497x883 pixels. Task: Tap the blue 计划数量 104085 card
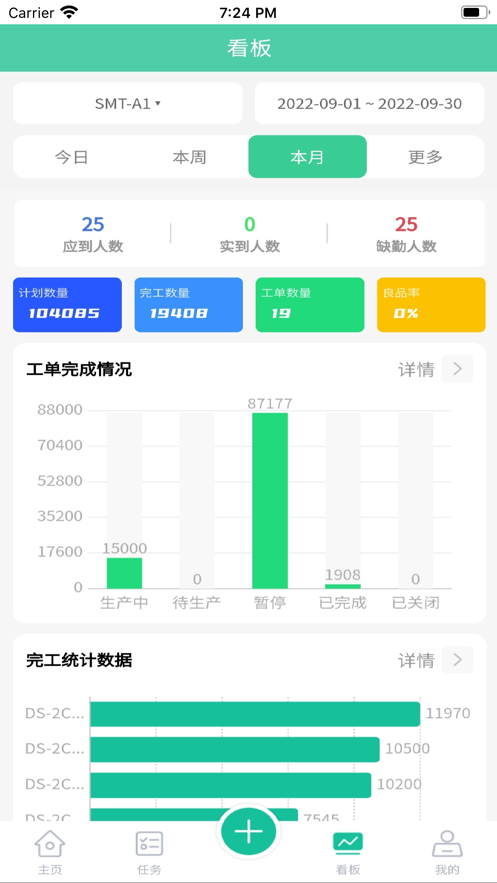pyautogui.click(x=68, y=305)
